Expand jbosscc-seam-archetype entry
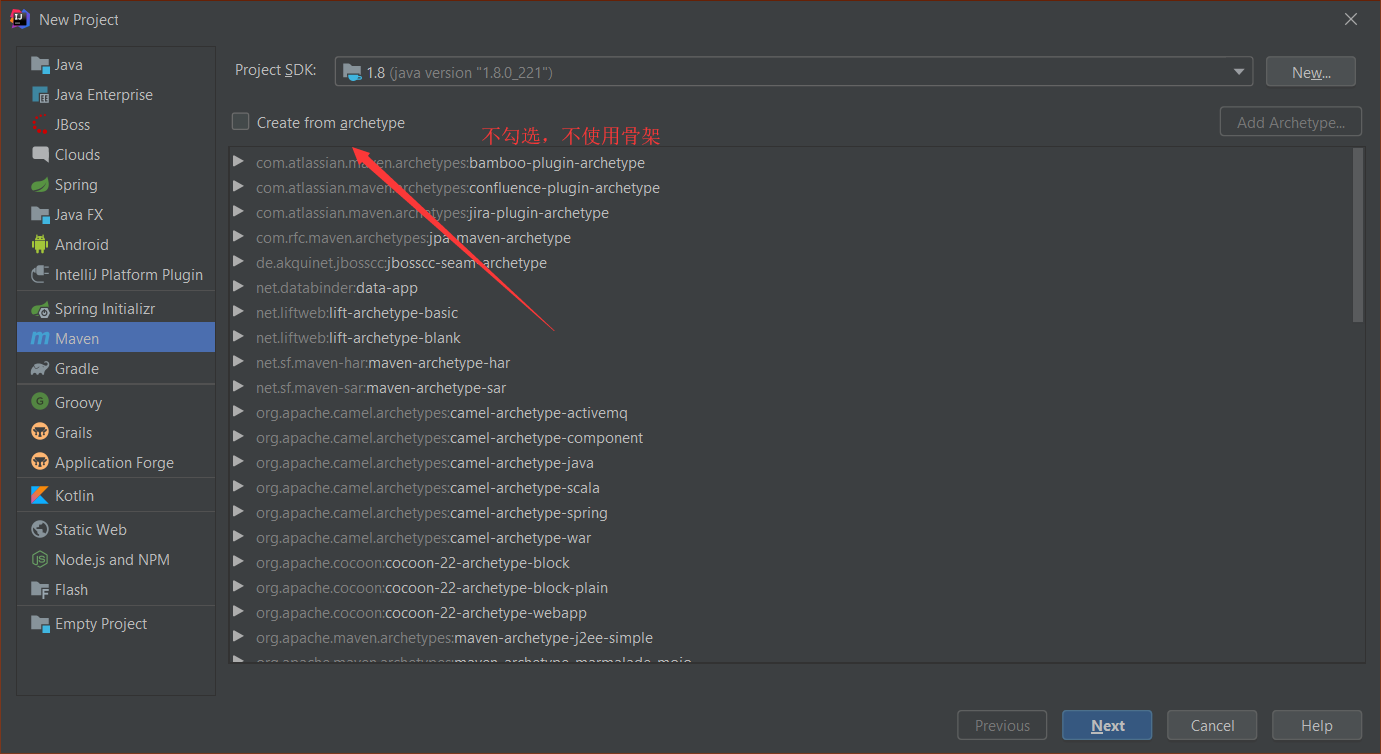The image size is (1381, 754). click(238, 261)
